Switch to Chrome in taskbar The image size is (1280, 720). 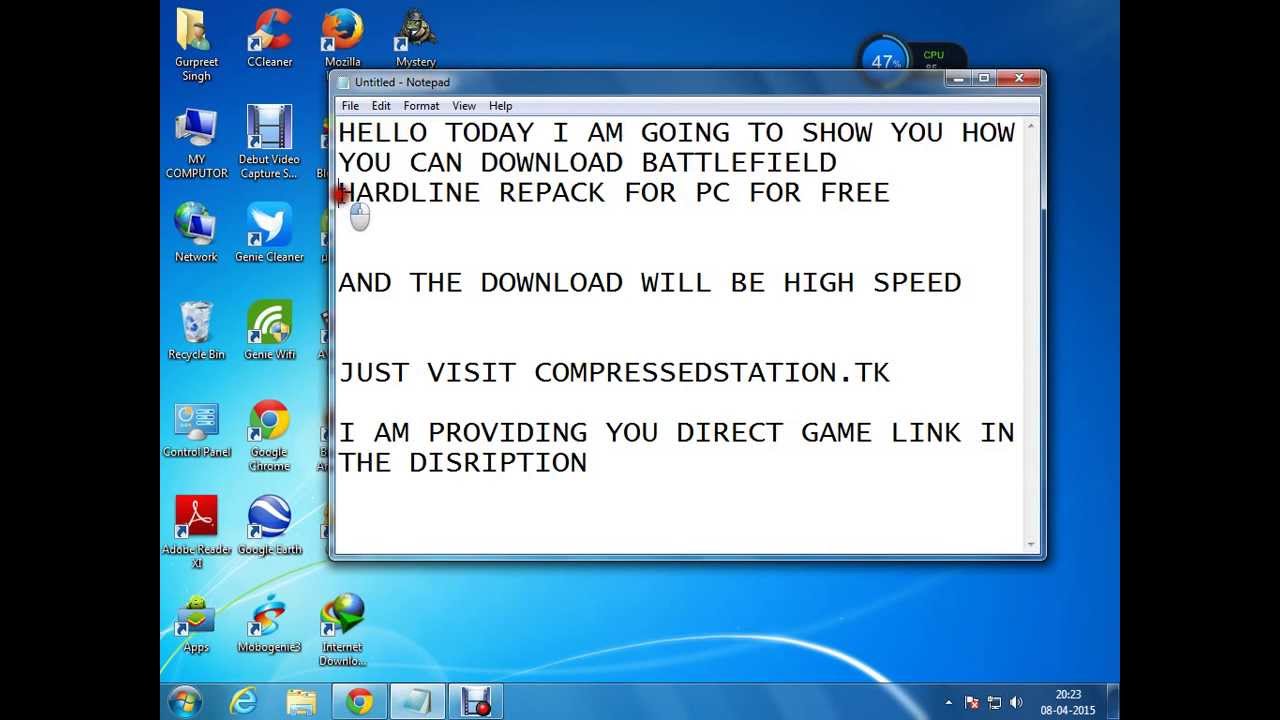359,702
